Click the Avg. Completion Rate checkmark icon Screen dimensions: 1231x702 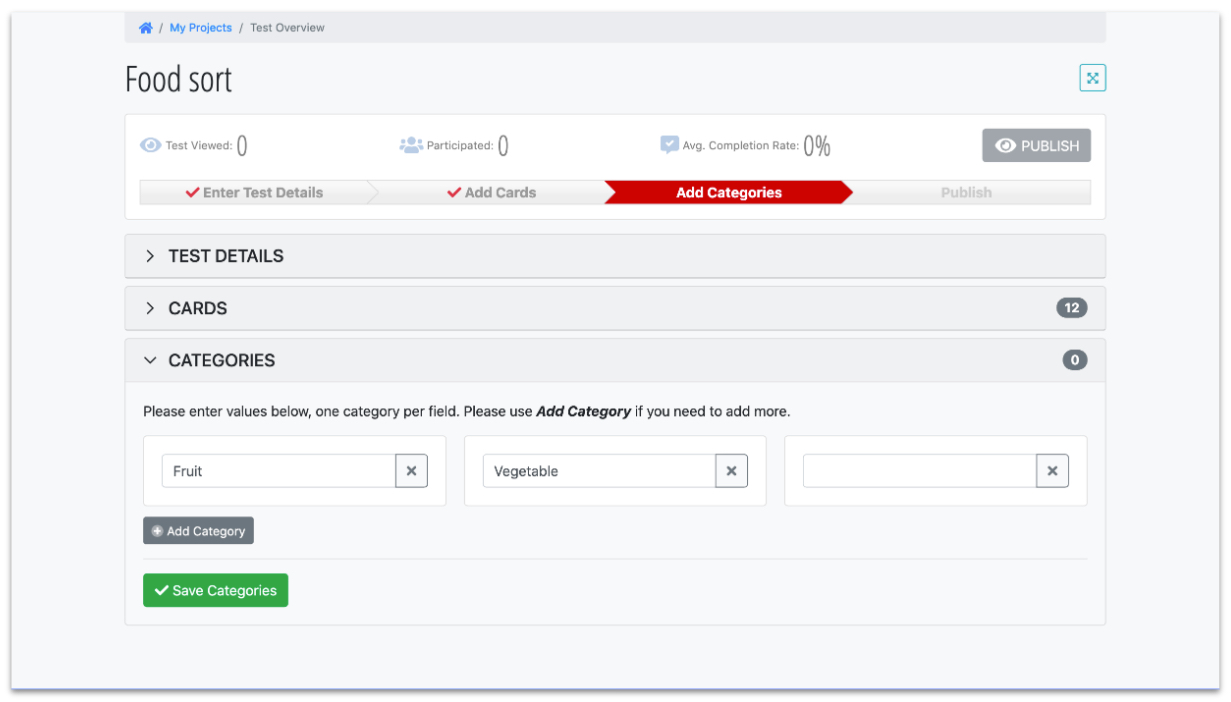tap(669, 145)
